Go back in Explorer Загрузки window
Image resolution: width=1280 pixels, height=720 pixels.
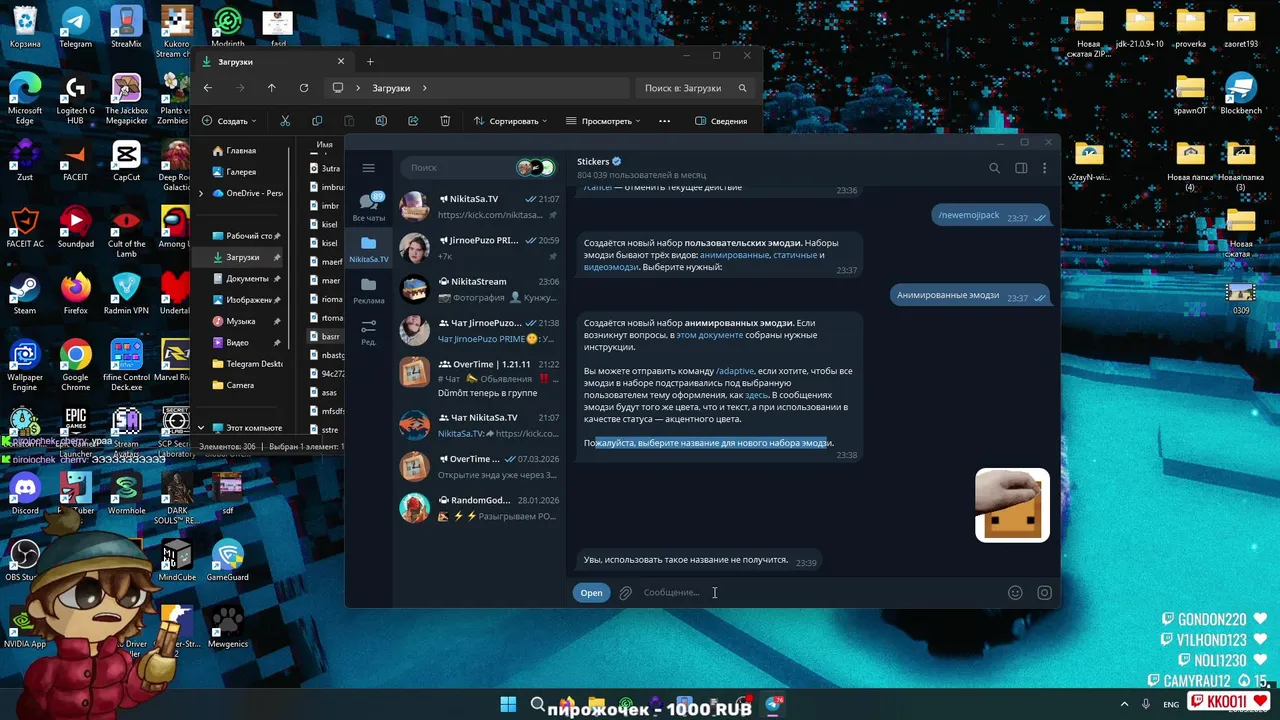tap(208, 88)
